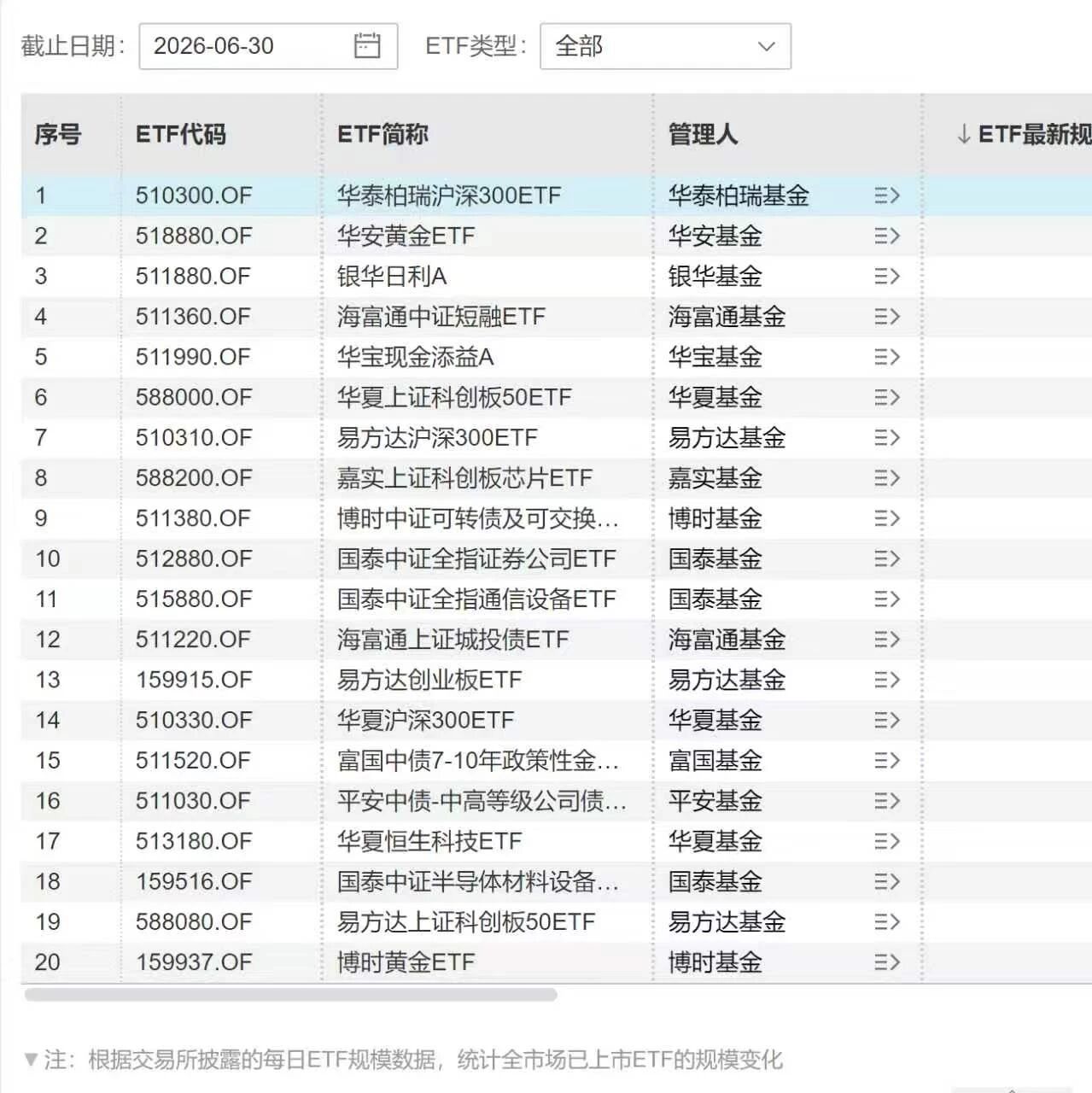Select the 华宝现金添益A name cell
The width and height of the screenshot is (1092, 1093).
pyautogui.click(x=415, y=357)
